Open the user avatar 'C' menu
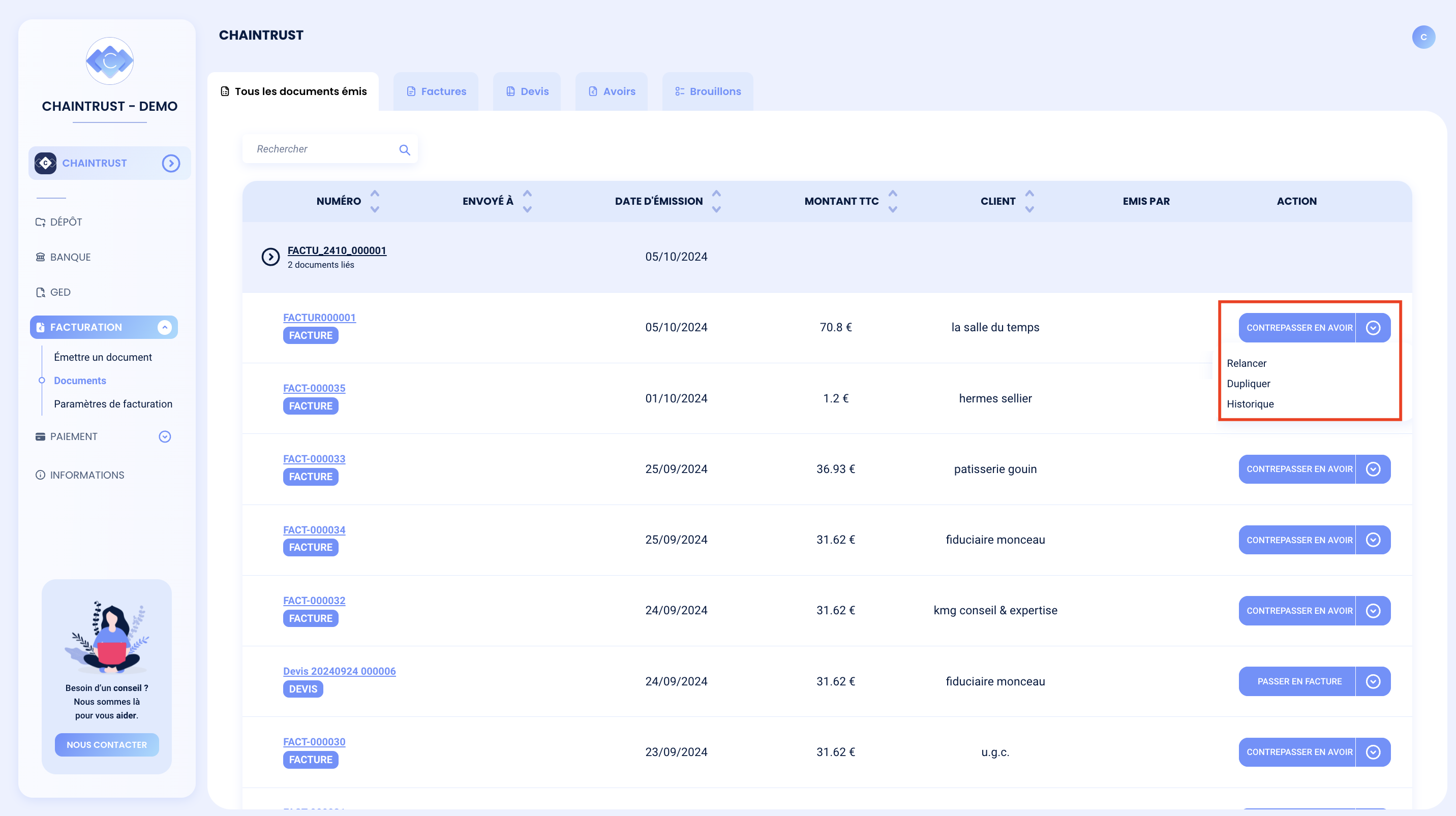 pyautogui.click(x=1423, y=37)
